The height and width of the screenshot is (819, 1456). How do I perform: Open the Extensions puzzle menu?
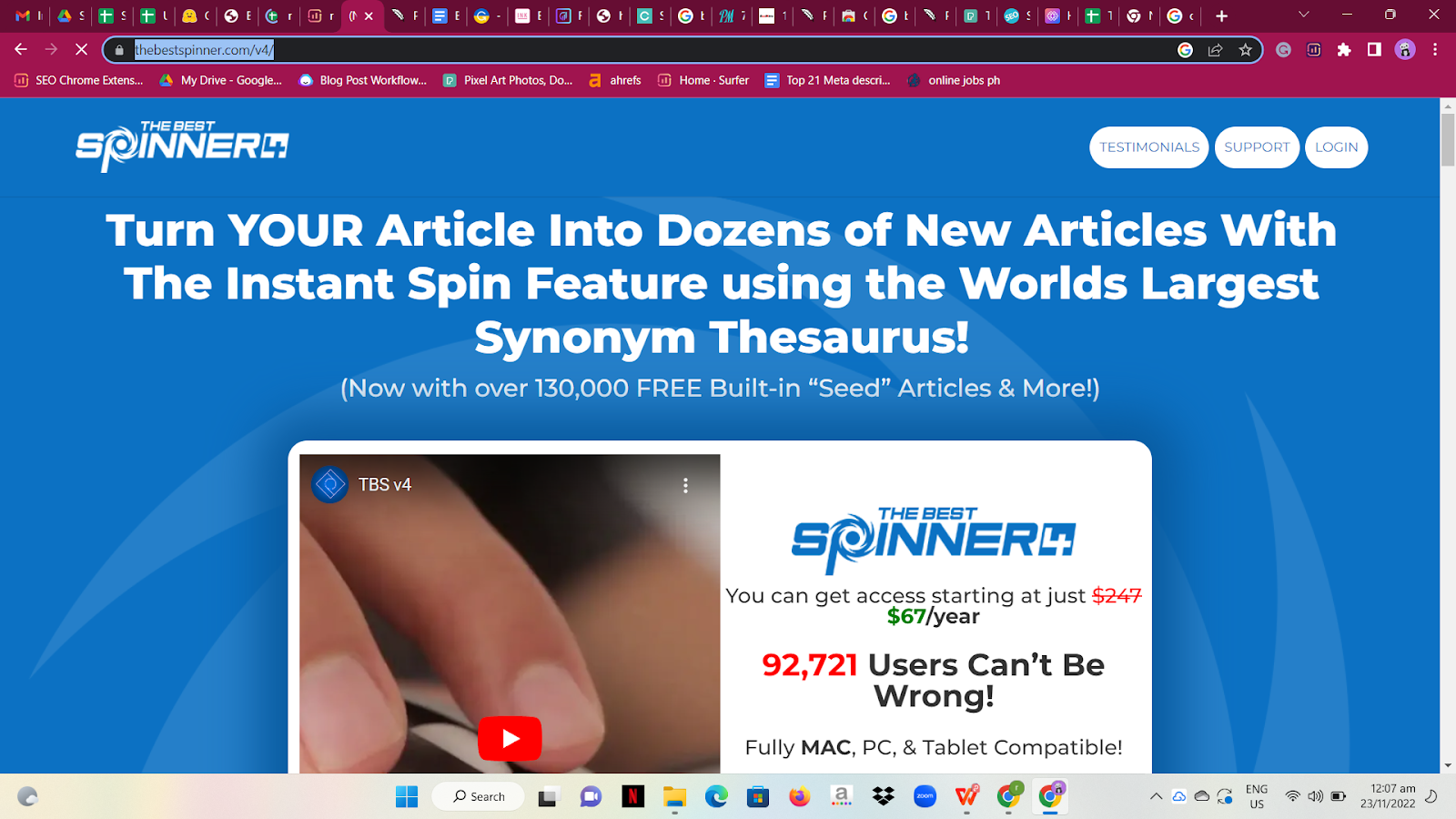click(x=1344, y=50)
